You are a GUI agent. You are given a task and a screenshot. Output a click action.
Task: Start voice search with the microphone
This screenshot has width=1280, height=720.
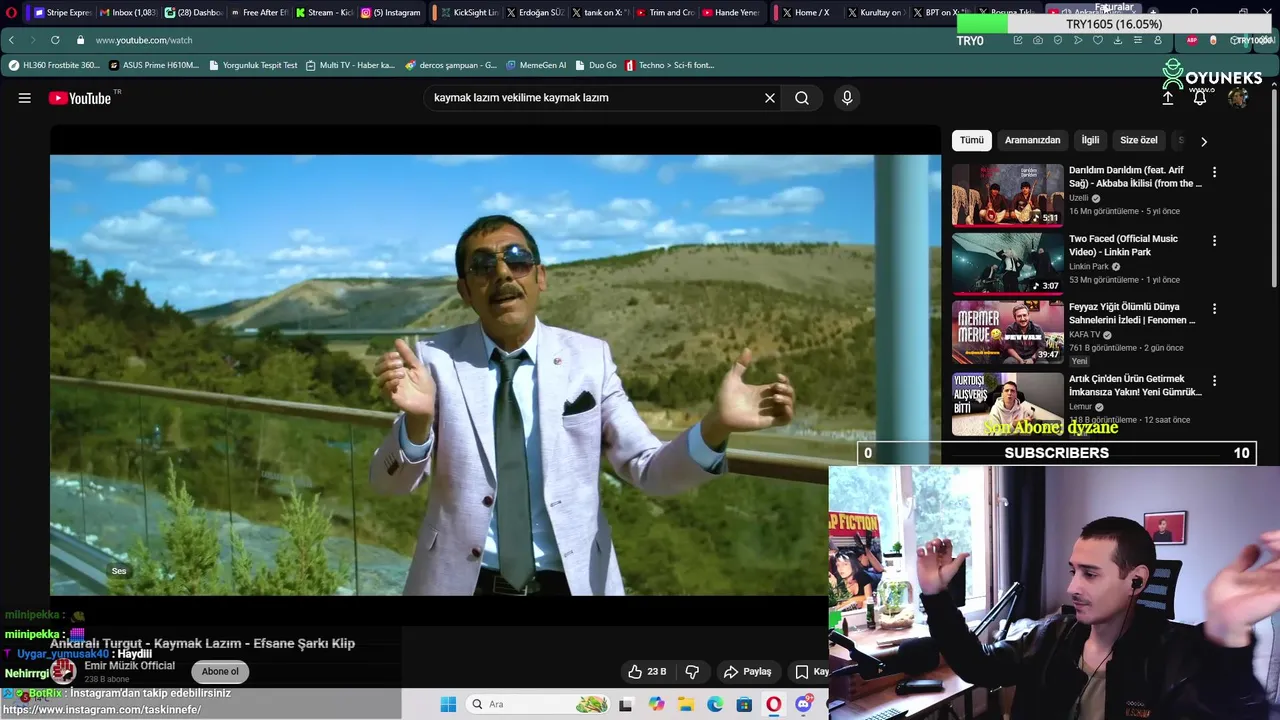coord(847,98)
